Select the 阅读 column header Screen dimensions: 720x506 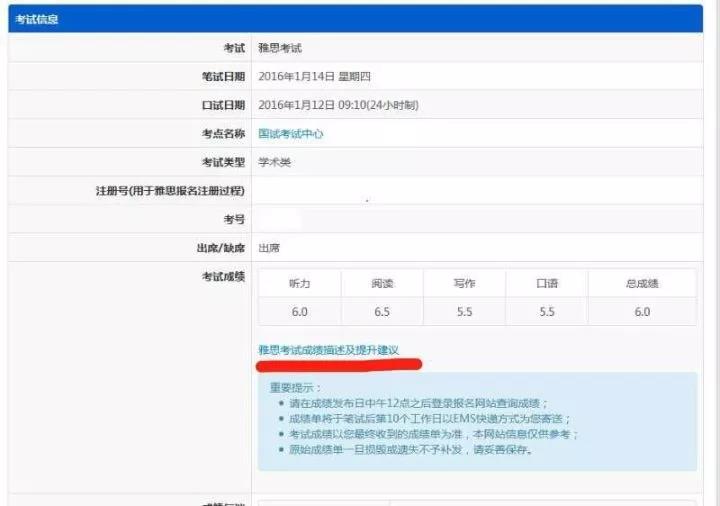382,284
